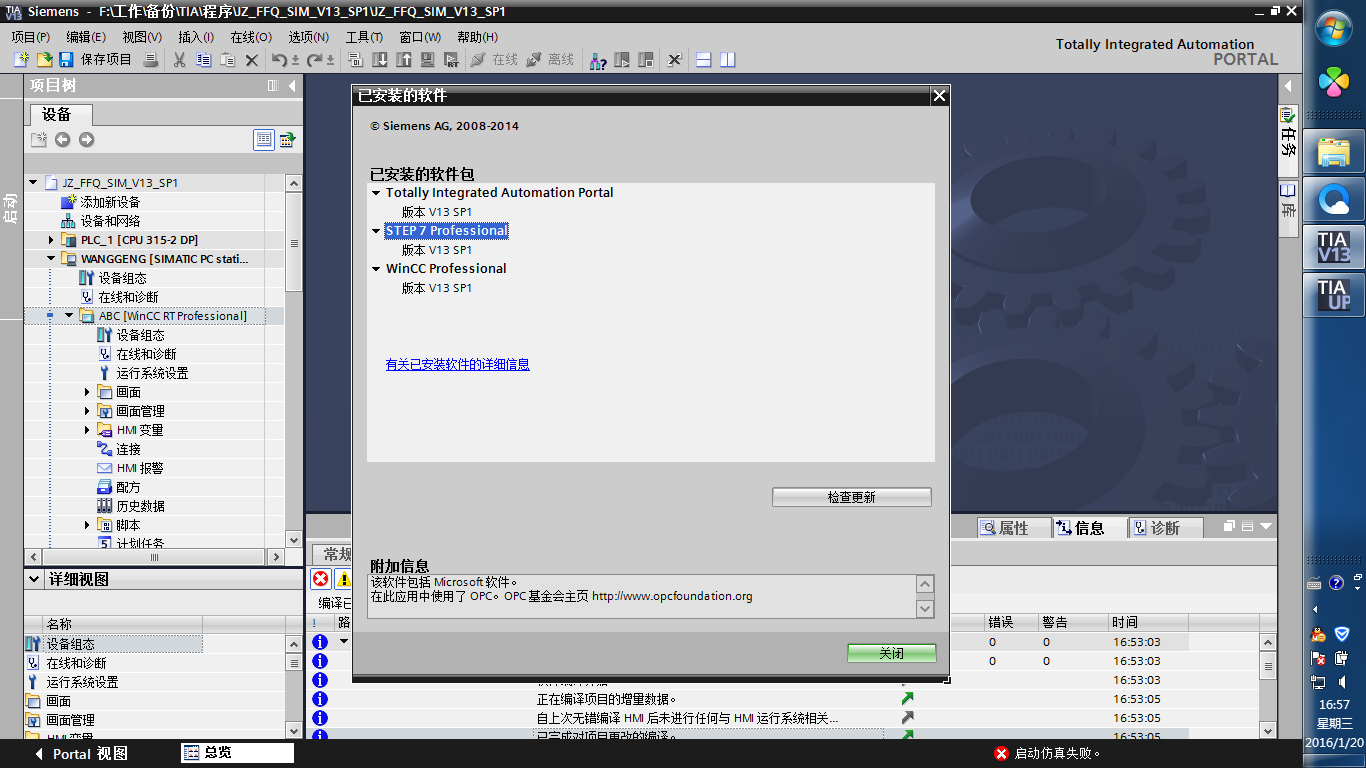Close the 已安装的软件 dialog with X
This screenshot has width=1366, height=768.
(x=939, y=96)
